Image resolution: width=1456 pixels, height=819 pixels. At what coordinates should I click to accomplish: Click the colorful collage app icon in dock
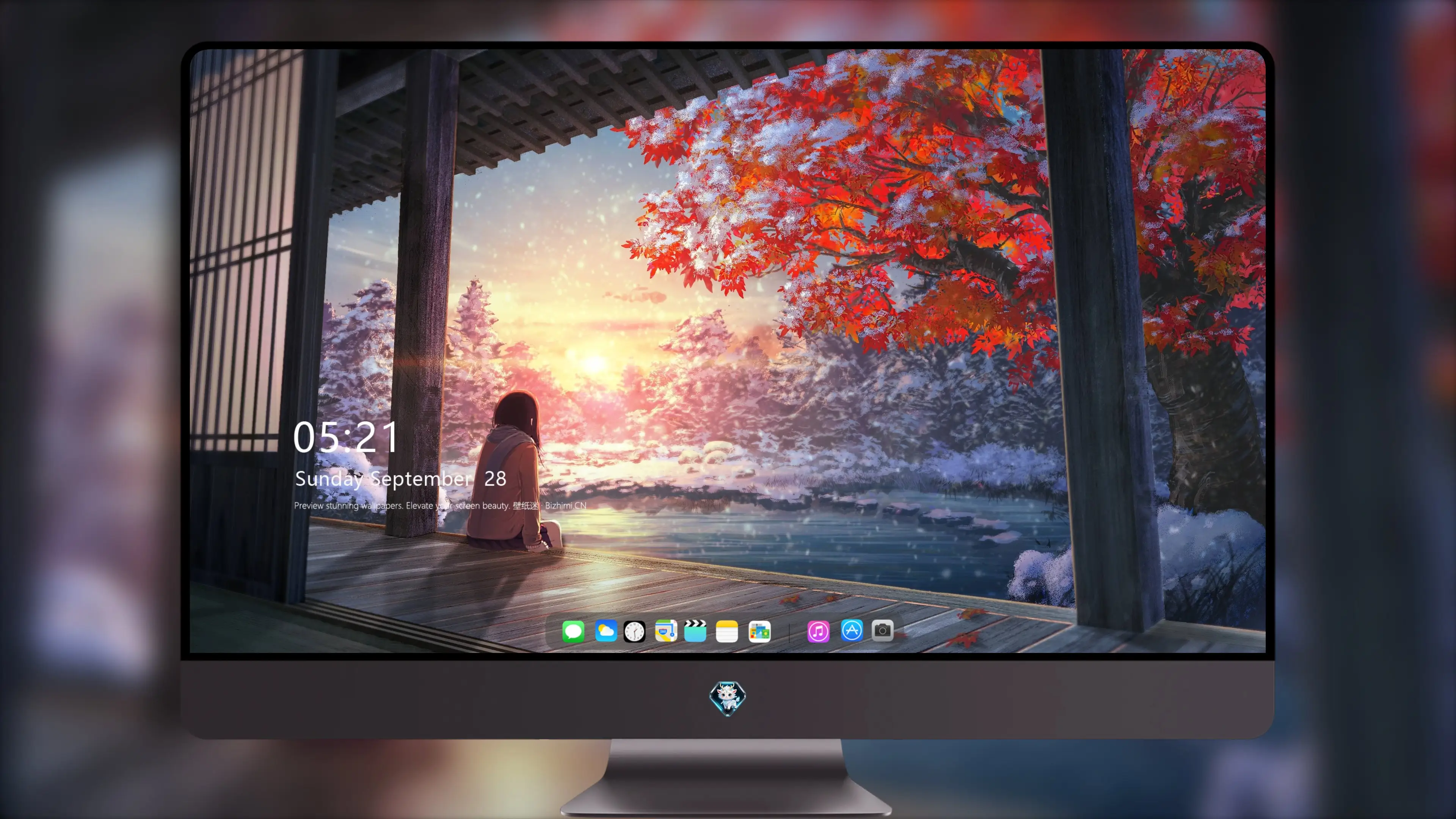759,631
